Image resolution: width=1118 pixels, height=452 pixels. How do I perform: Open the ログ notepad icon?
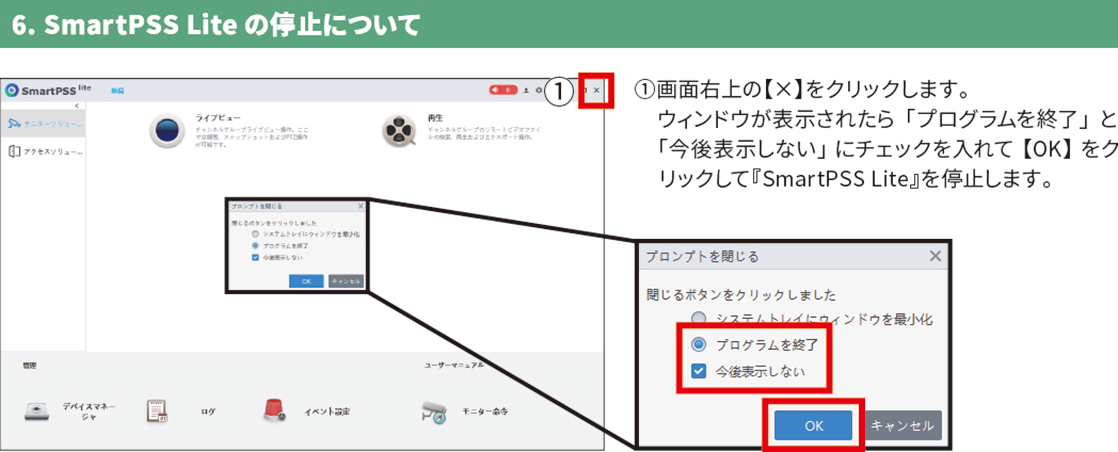pyautogui.click(x=157, y=411)
